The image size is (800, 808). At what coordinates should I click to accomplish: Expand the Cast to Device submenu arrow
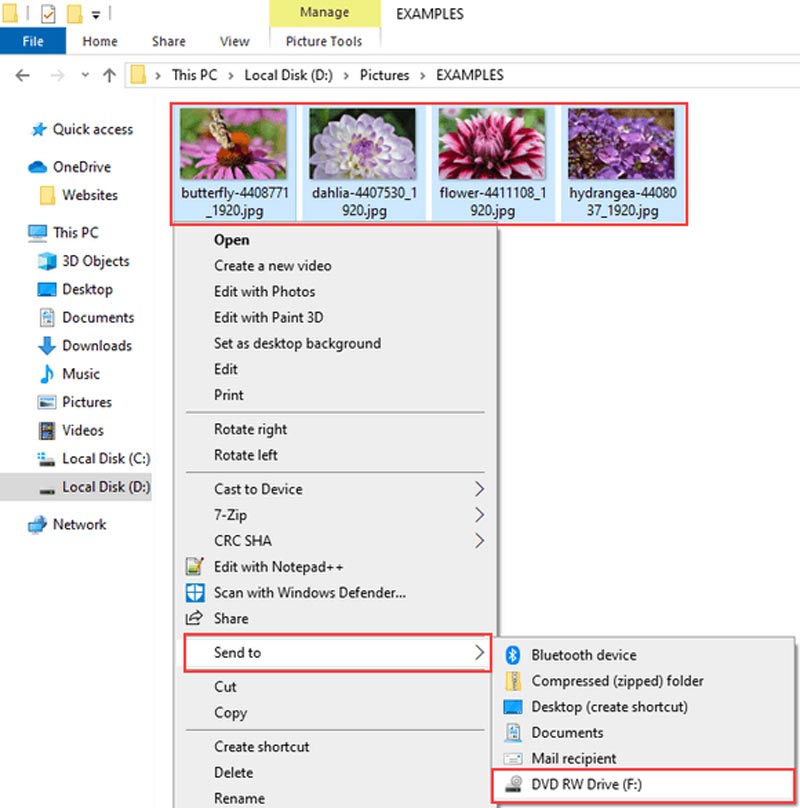coord(479,489)
